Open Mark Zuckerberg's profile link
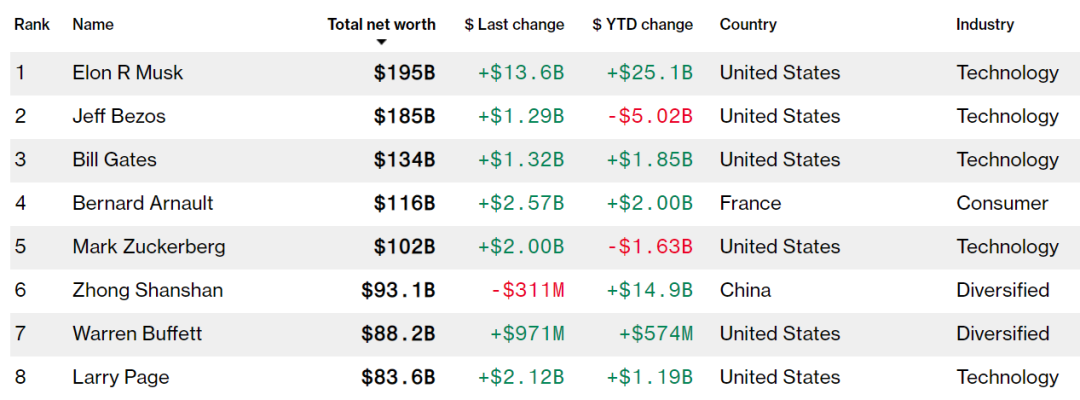The image size is (1080, 400). coord(149,247)
